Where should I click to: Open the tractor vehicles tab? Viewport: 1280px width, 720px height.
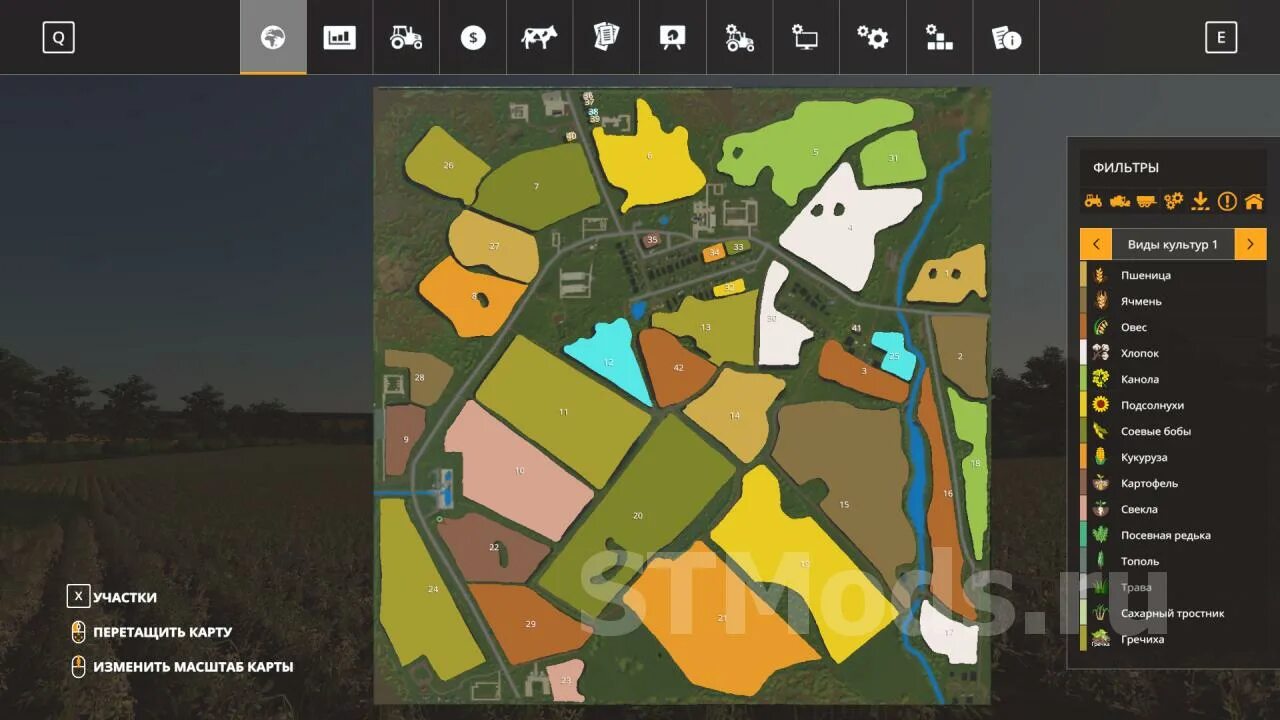pyautogui.click(x=406, y=38)
